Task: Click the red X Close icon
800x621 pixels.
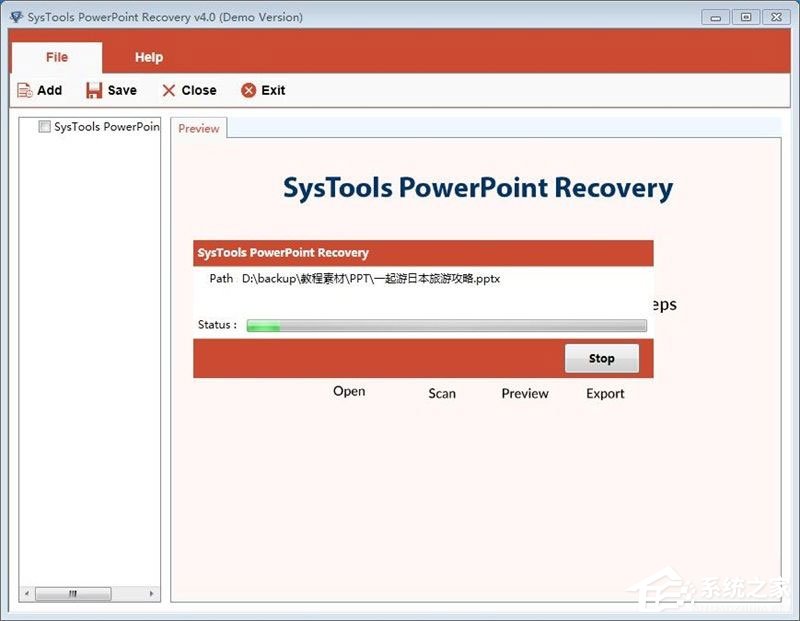Action: [169, 90]
